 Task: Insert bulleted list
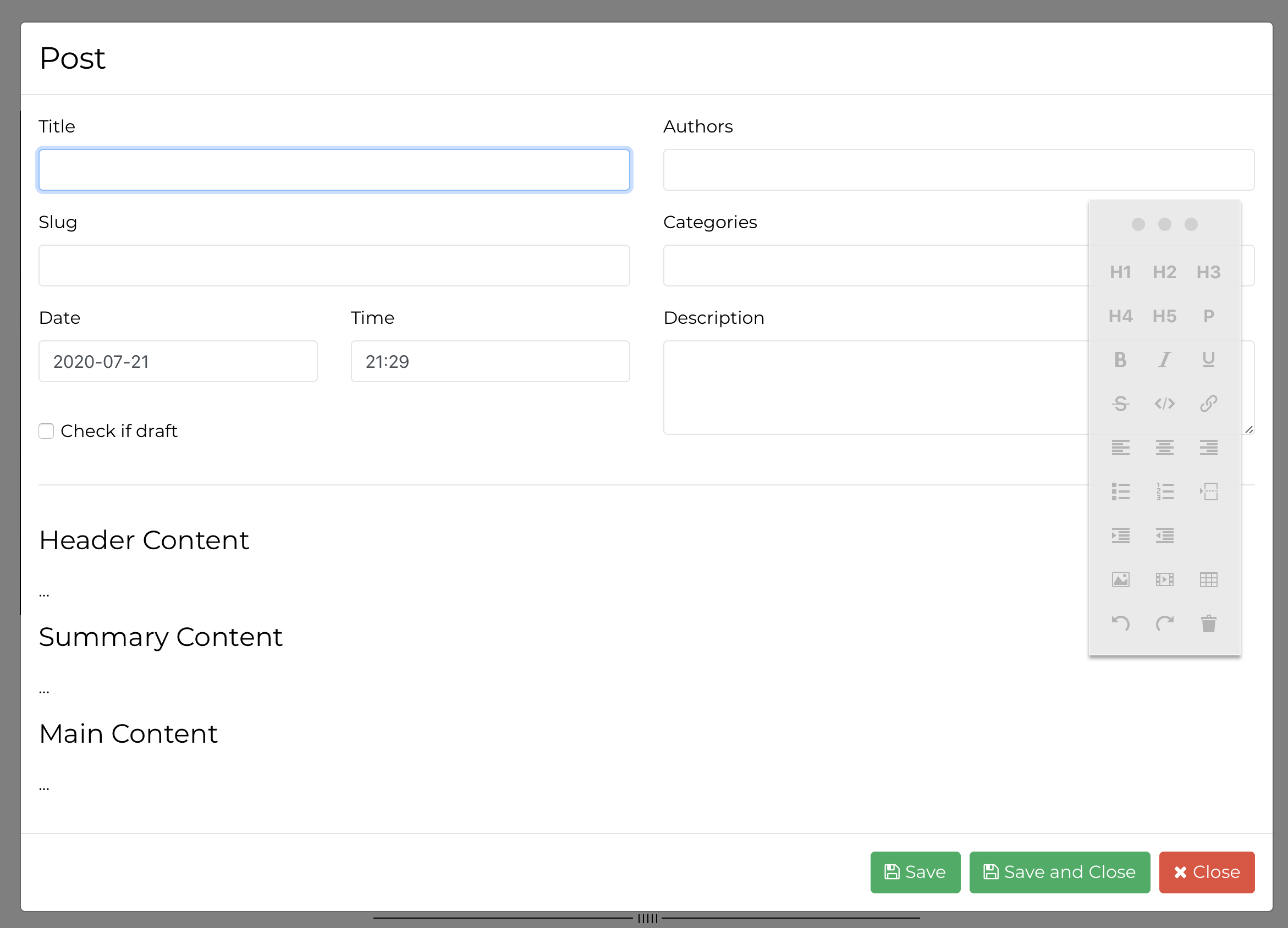[1120, 491]
